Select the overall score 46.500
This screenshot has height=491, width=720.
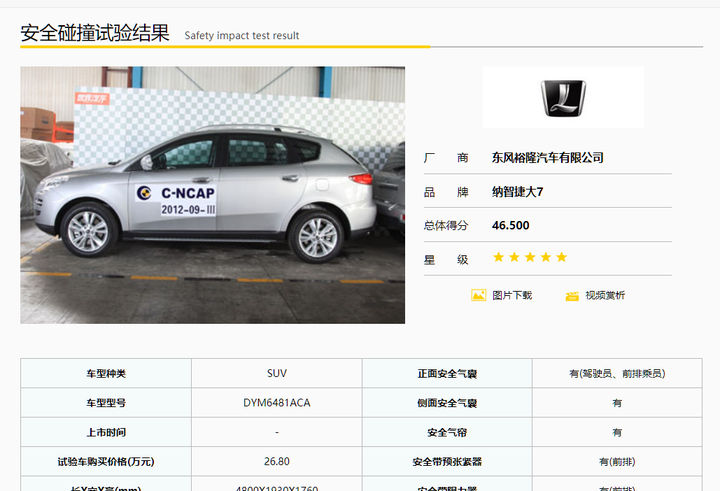click(x=511, y=225)
